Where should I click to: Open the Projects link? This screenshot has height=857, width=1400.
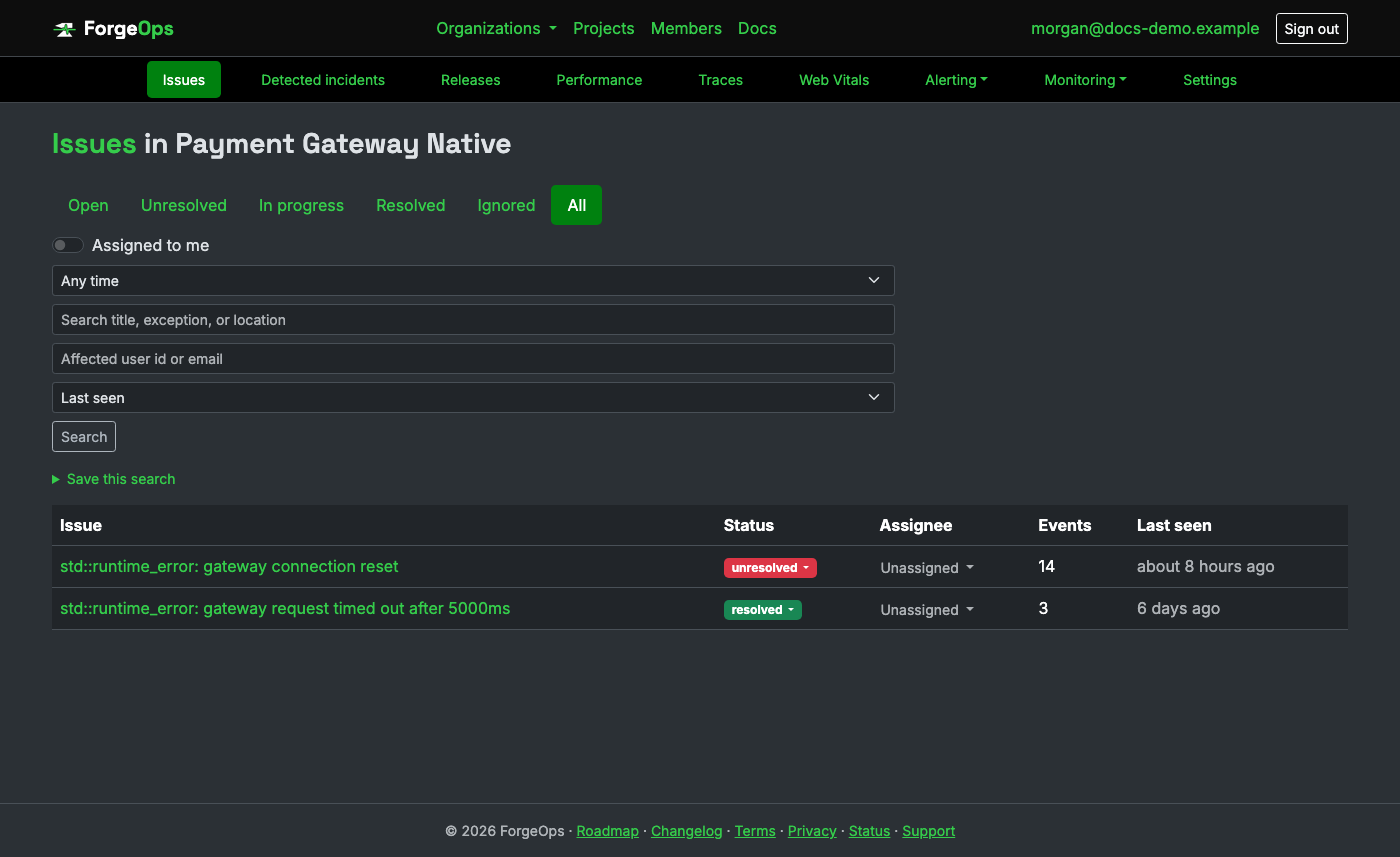point(604,28)
